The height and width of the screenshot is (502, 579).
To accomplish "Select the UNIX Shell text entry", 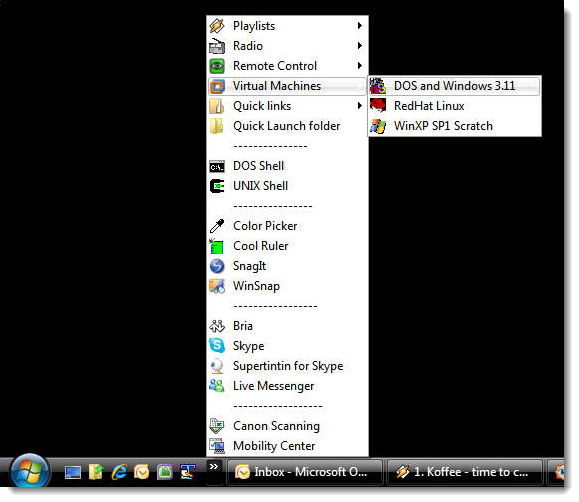I will [x=260, y=186].
